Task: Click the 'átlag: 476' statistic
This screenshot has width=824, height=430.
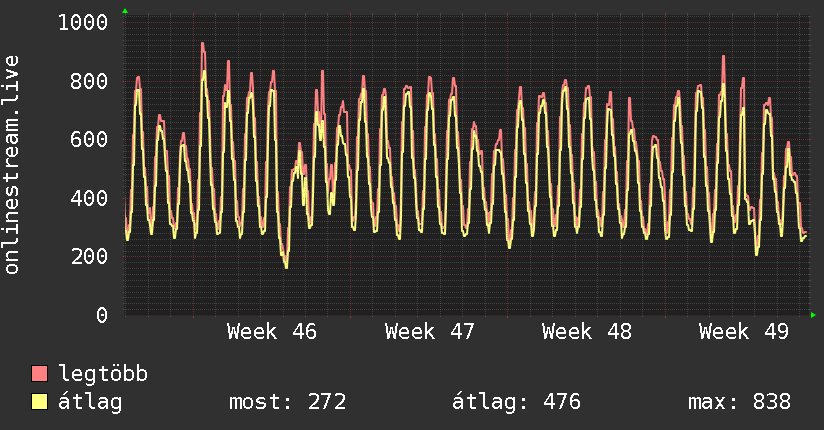Action: [516, 402]
